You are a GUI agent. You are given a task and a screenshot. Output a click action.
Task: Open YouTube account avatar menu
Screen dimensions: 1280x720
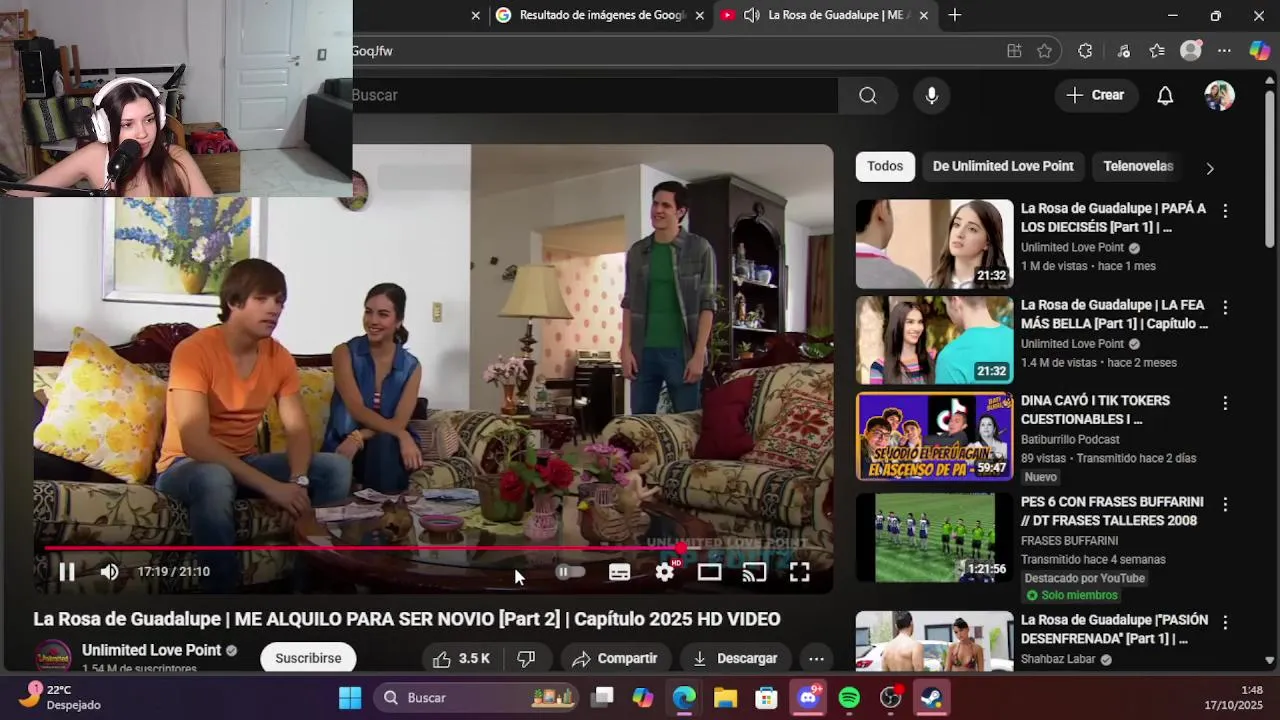tap(1219, 95)
